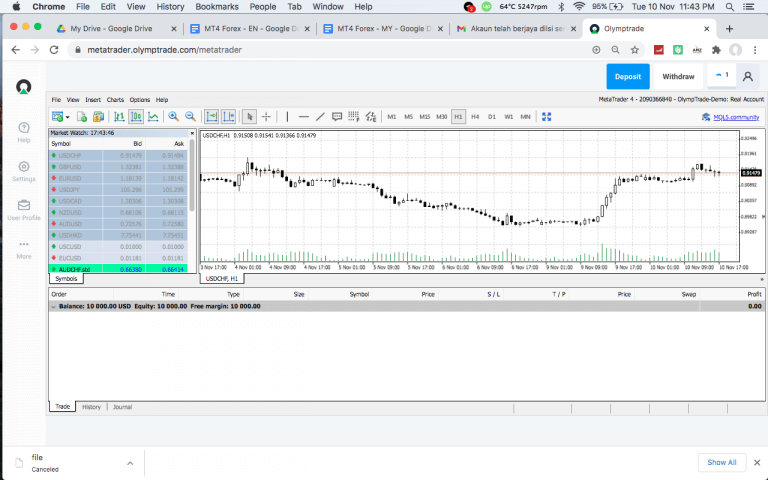The width and height of the screenshot is (768, 480).
Task: Open the MetaTrader Help menu
Action: tap(162, 99)
